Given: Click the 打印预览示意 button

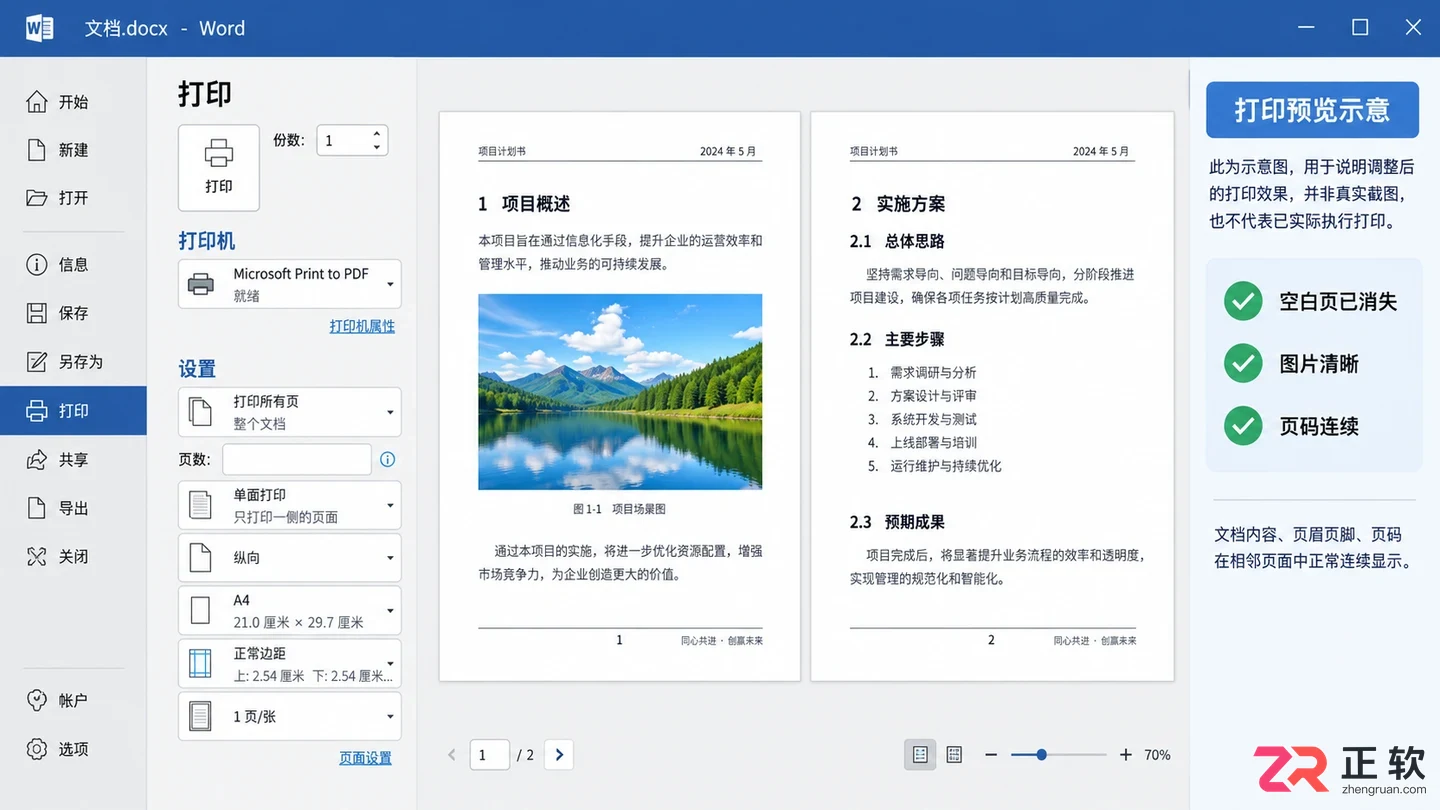Looking at the screenshot, I should point(1312,110).
